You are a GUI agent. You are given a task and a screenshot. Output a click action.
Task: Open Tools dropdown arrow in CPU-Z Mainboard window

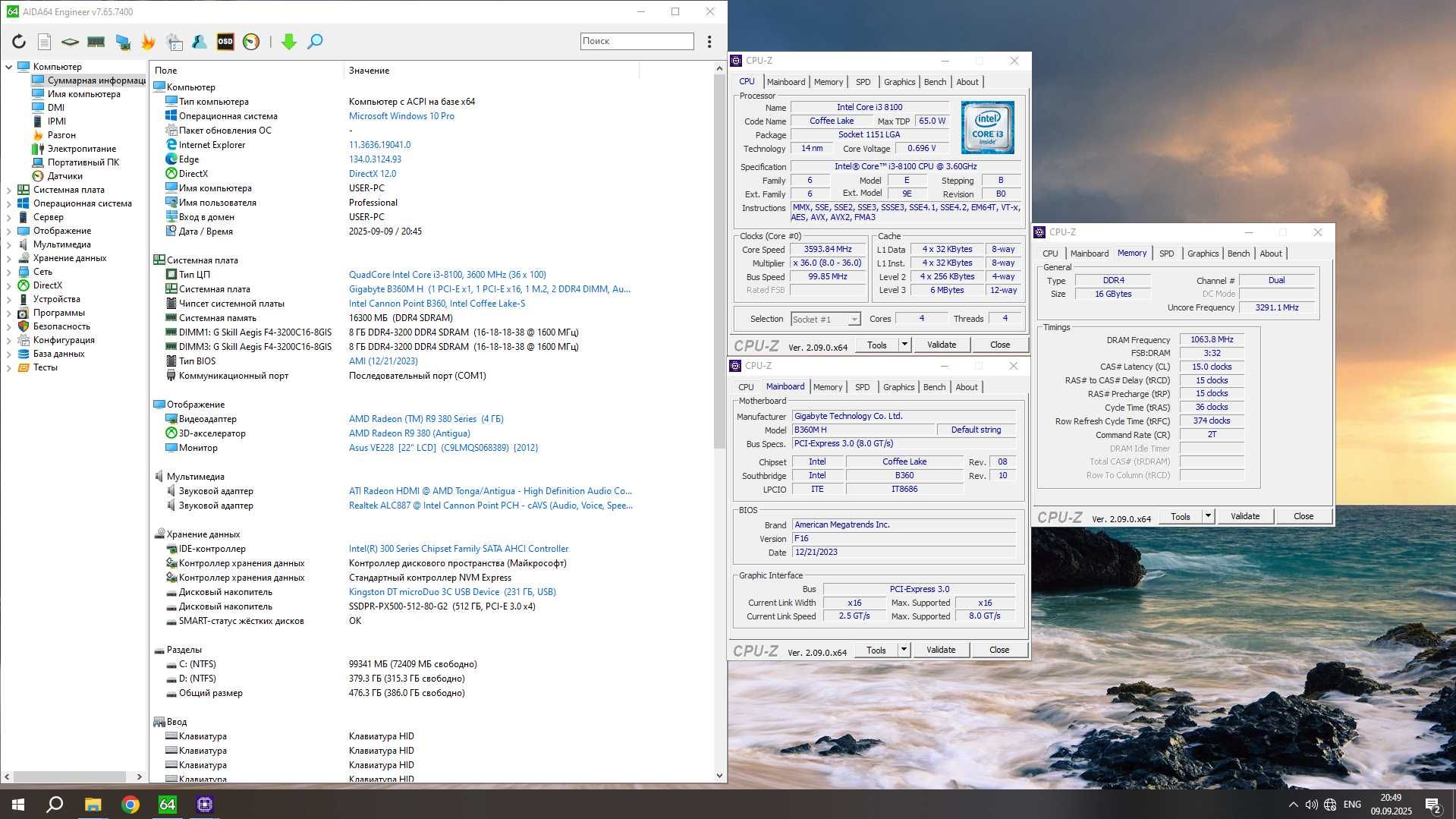(904, 650)
